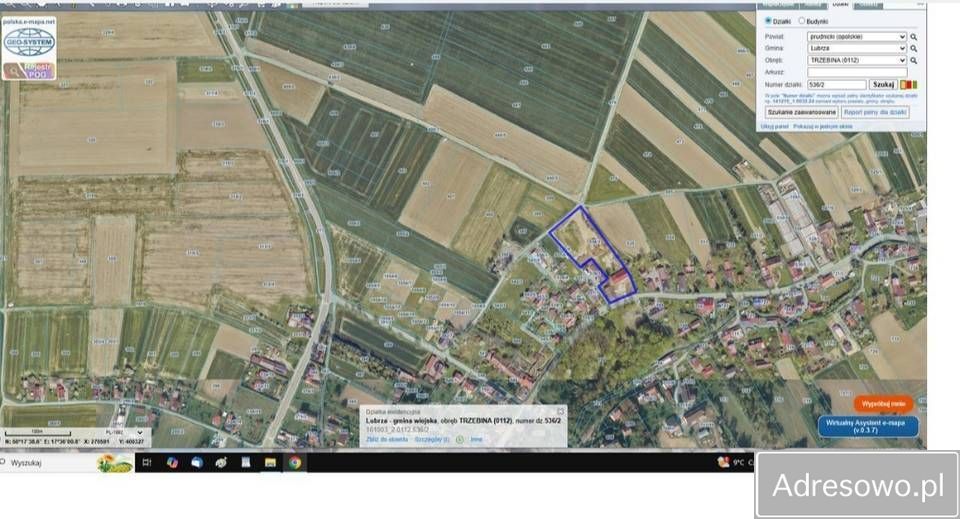Image resolution: width=960 pixels, height=519 pixels.
Task: Focus the Numer działki field with 536/2
Action: pyautogui.click(x=837, y=84)
